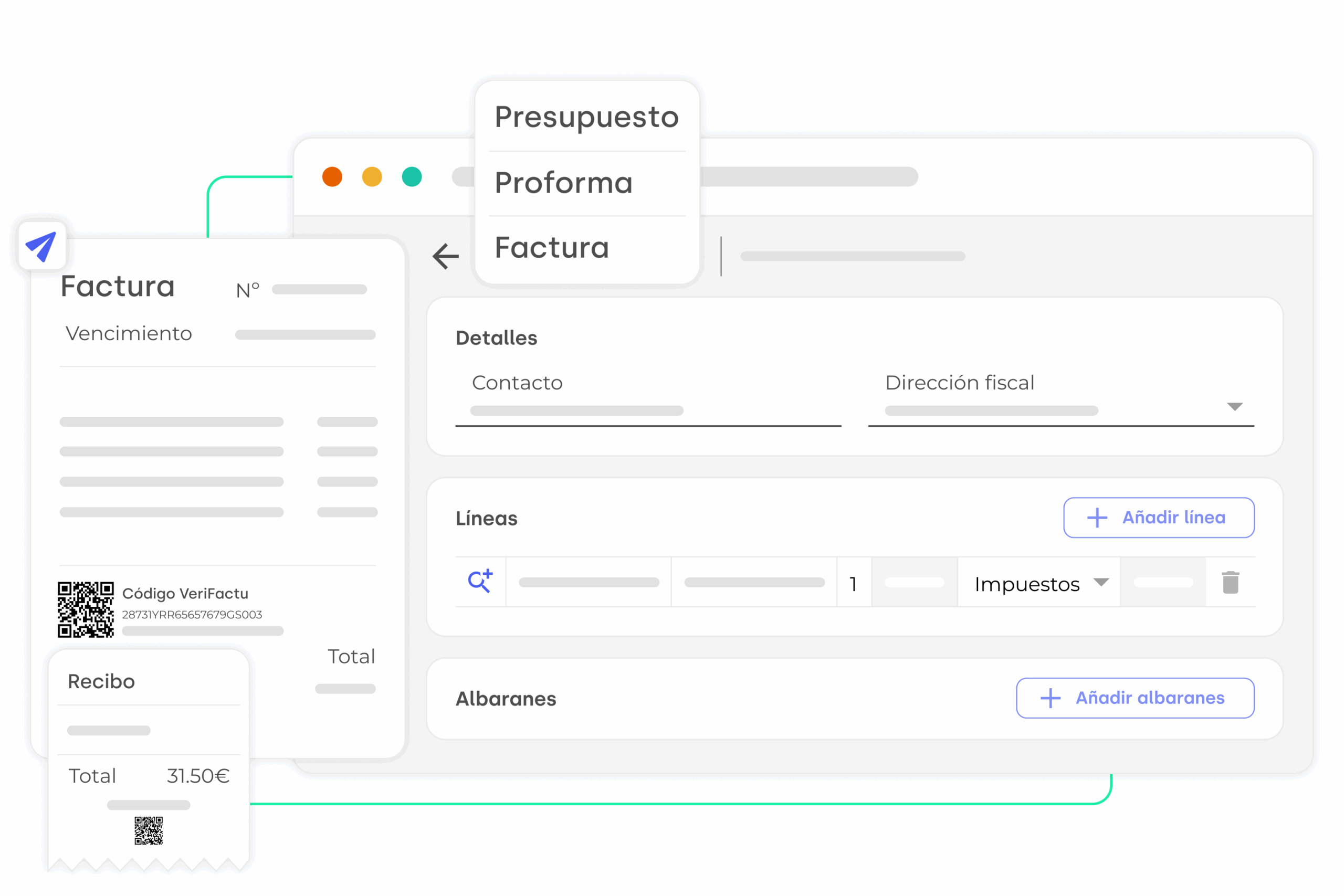Expand the Dirección fiscal dropdown arrow
The image size is (1344, 896).
pyautogui.click(x=1235, y=406)
